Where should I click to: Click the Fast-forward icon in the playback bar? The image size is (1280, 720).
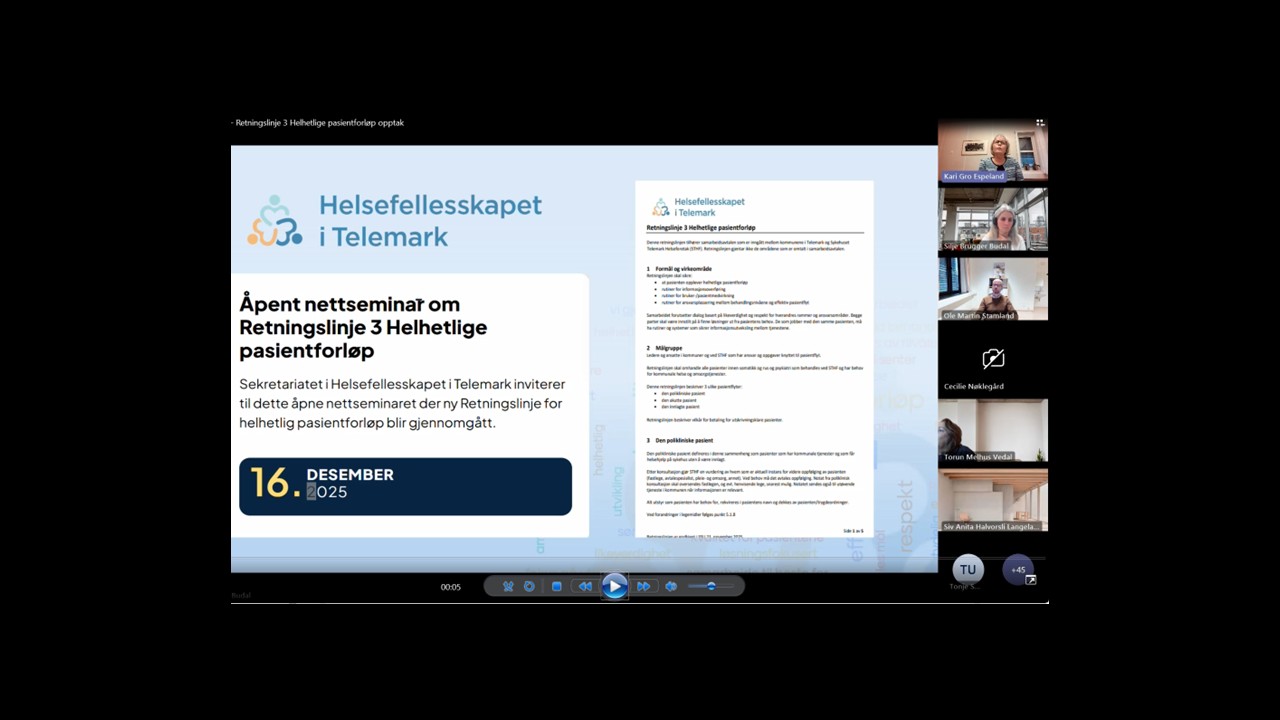(x=645, y=586)
